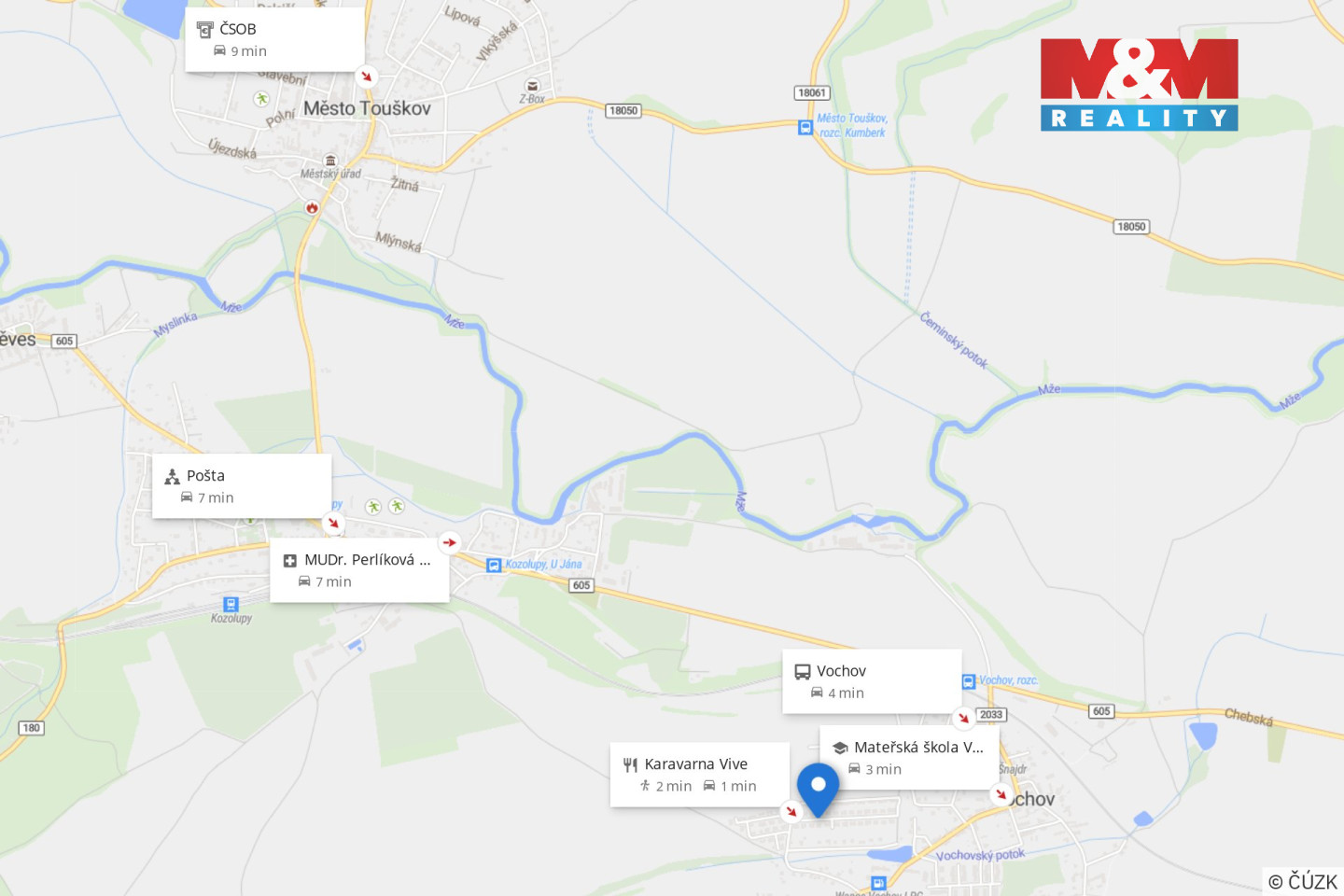Click the M&M Reality logo
The image size is (1344, 896).
point(1140,85)
